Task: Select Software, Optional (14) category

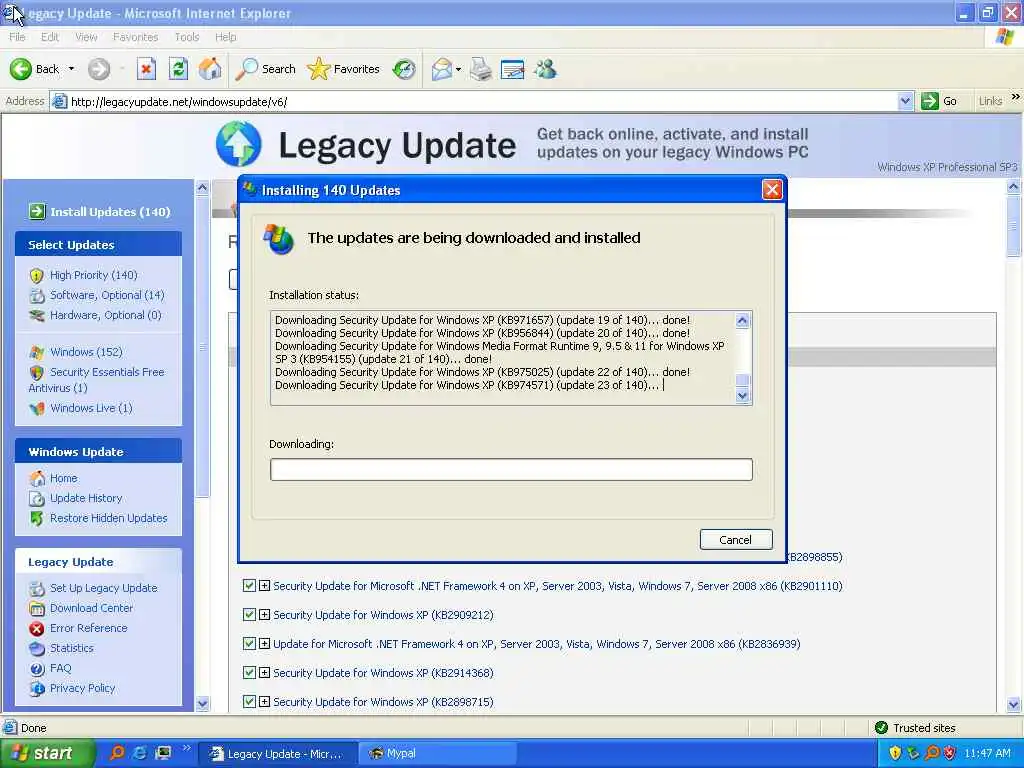Action: (107, 295)
